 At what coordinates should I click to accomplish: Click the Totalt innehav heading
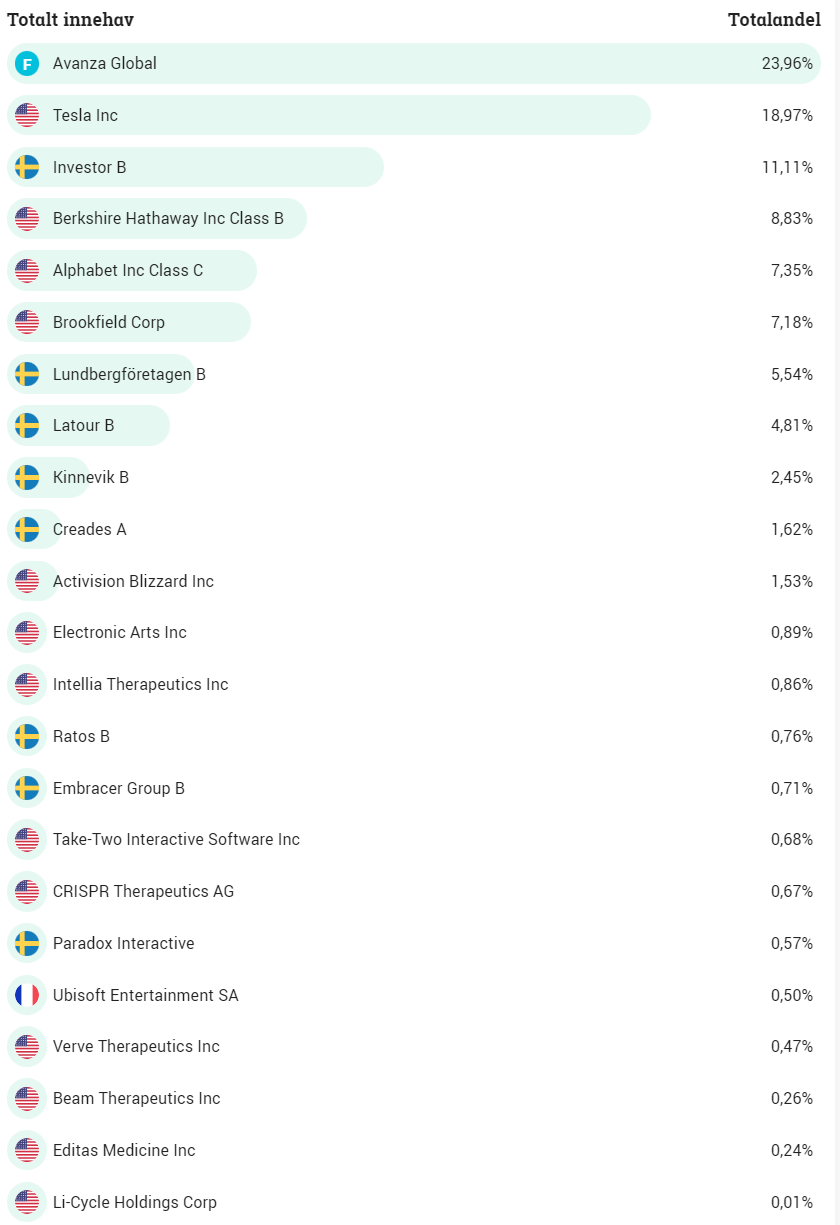coord(70,20)
